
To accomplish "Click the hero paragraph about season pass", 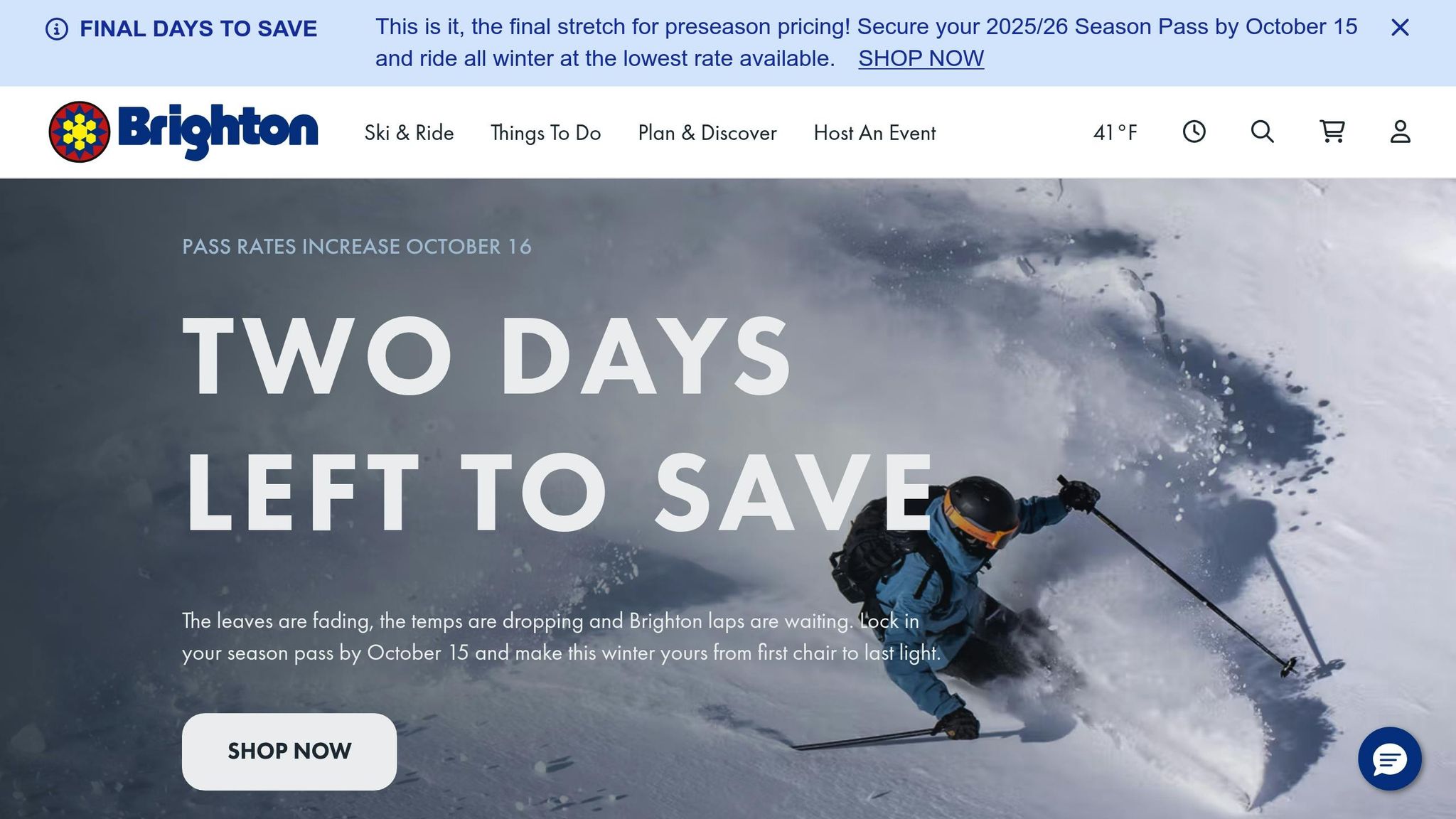I will (x=561, y=637).
